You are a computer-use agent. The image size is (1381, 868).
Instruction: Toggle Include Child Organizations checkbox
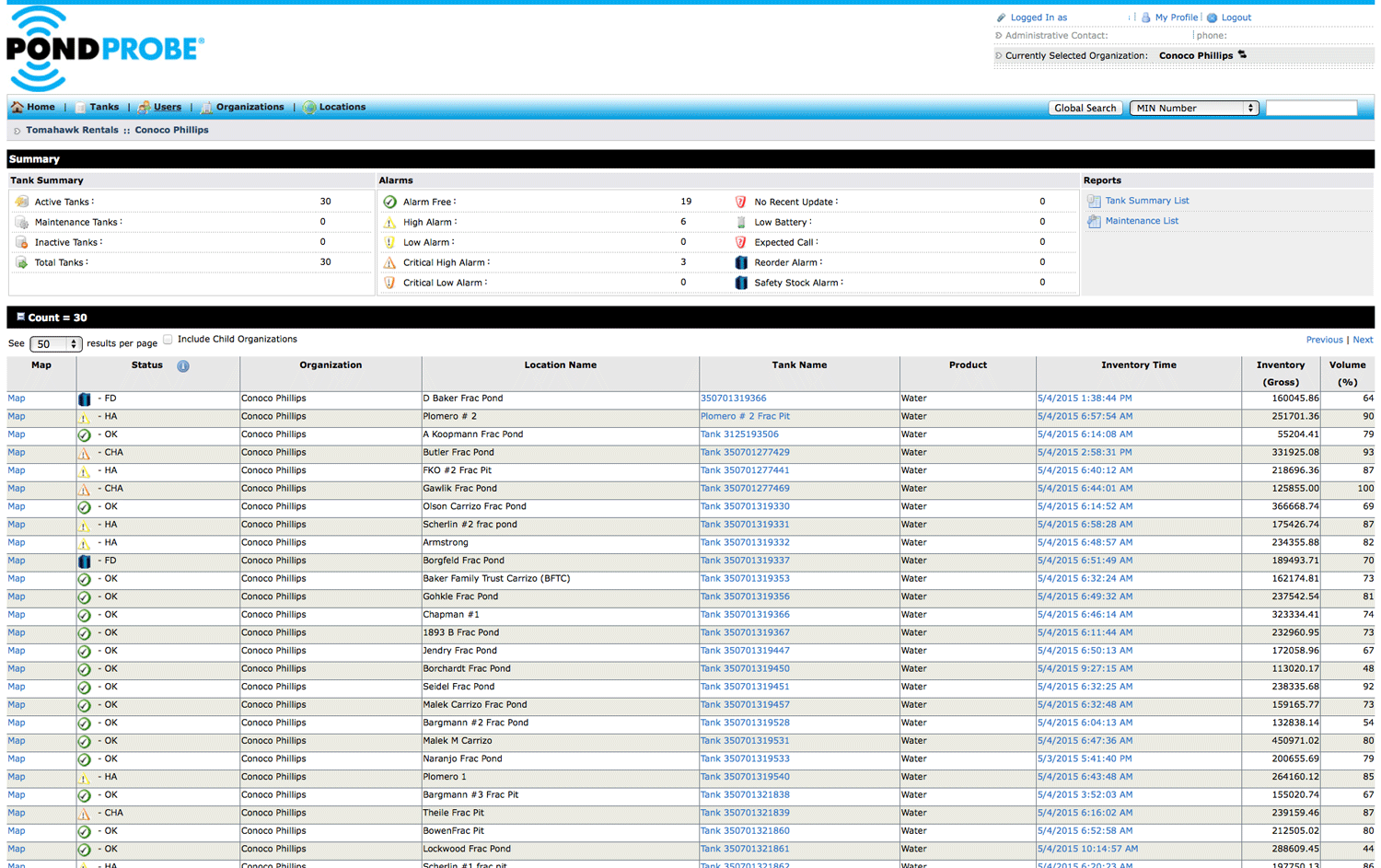tap(168, 340)
